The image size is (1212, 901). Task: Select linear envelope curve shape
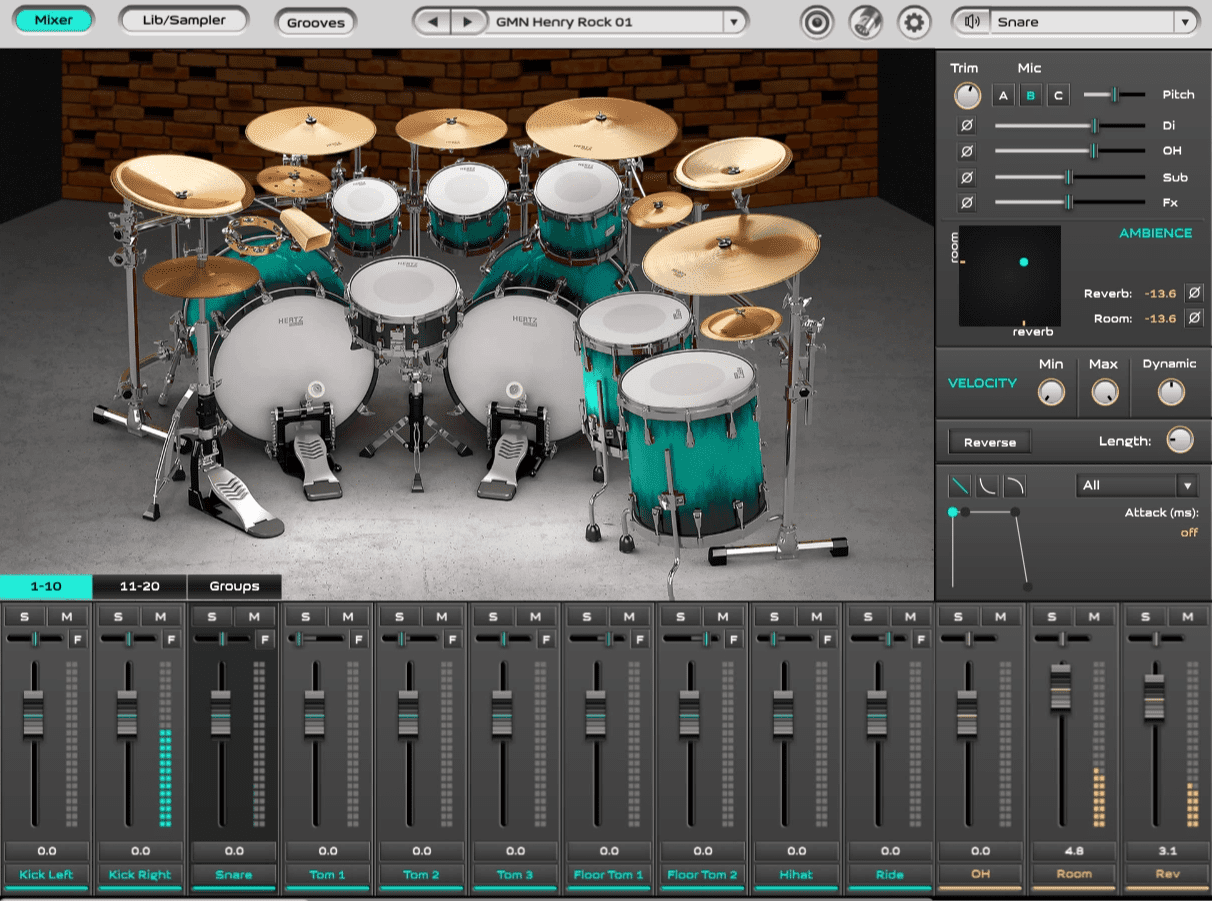coord(960,485)
